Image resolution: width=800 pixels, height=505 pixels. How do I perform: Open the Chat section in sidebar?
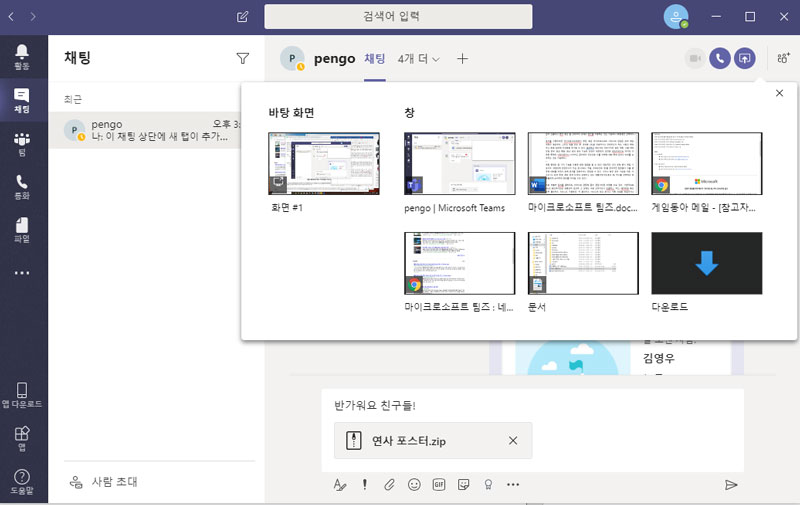(21, 100)
